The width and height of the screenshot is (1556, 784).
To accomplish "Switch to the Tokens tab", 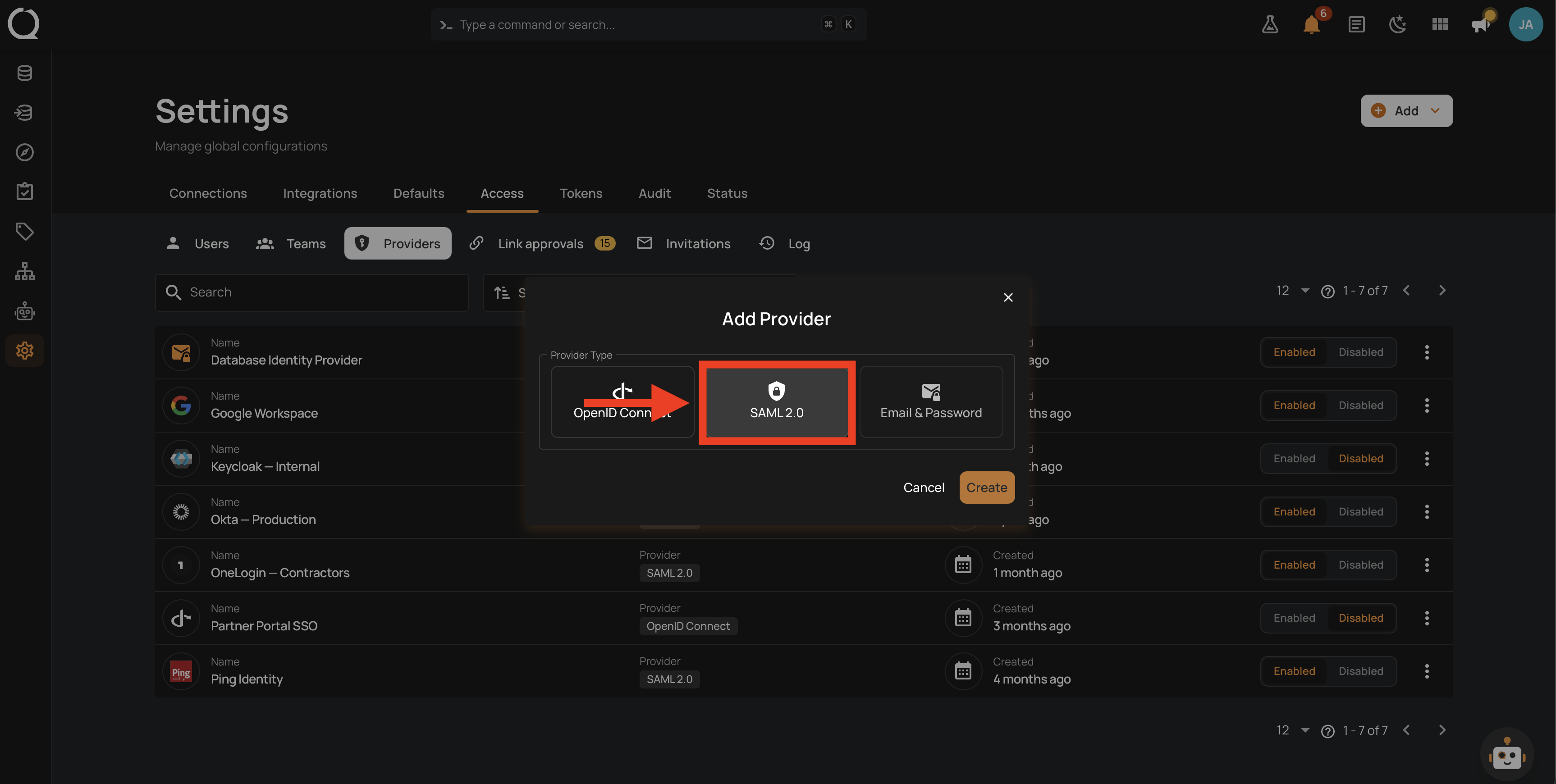I will pyautogui.click(x=581, y=193).
